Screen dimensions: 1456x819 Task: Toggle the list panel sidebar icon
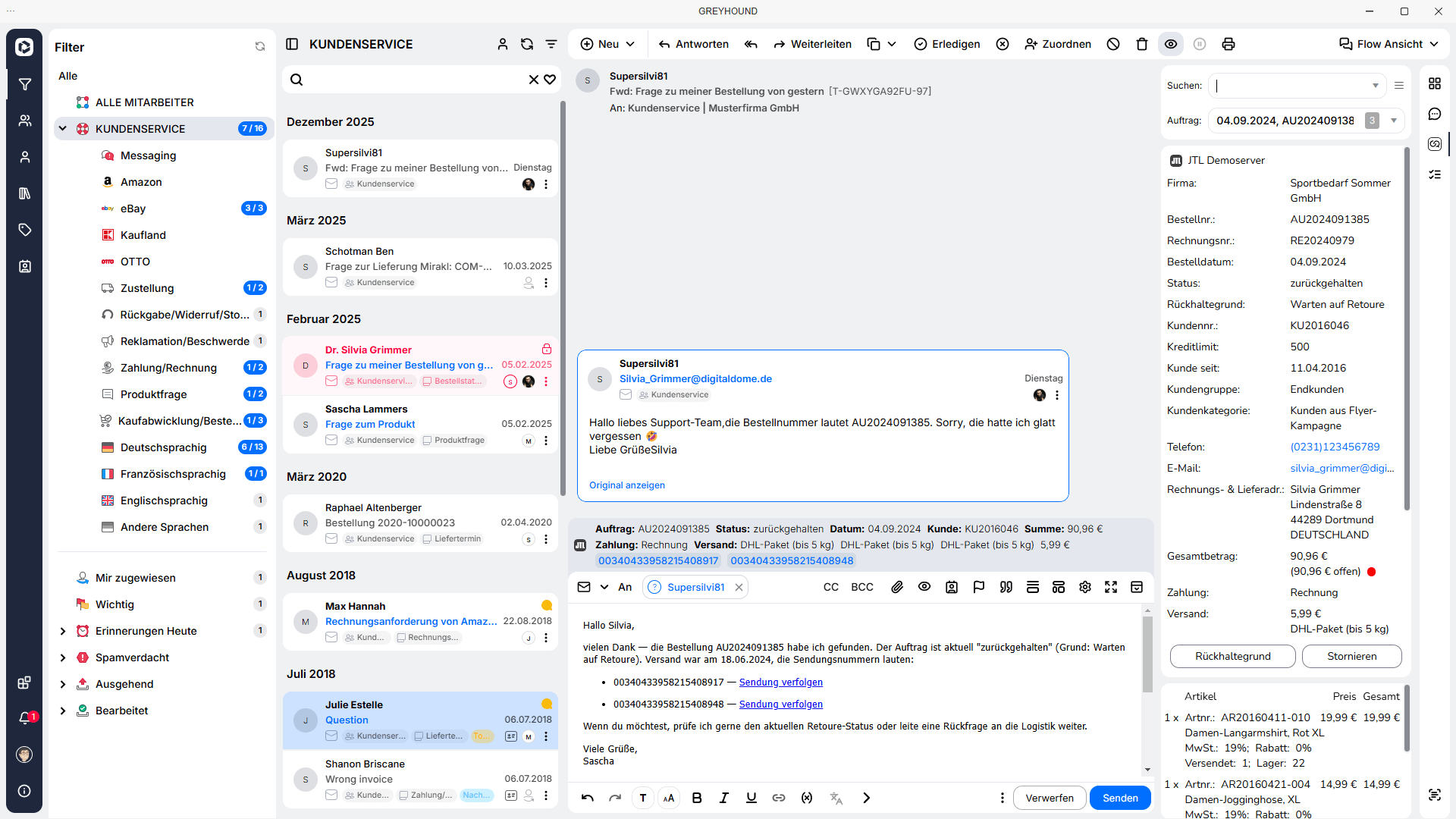[x=292, y=44]
